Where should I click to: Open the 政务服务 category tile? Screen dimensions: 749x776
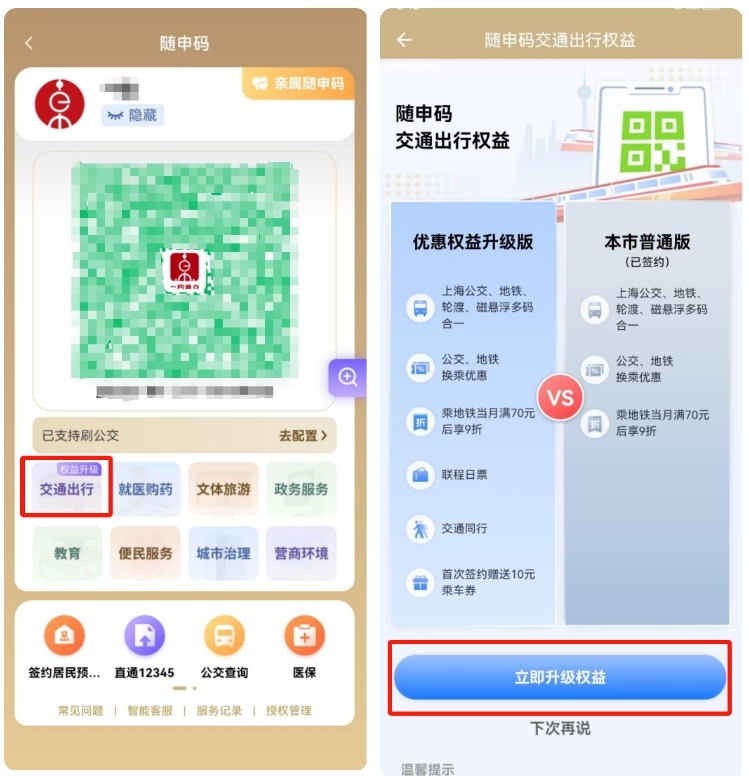tap(301, 488)
